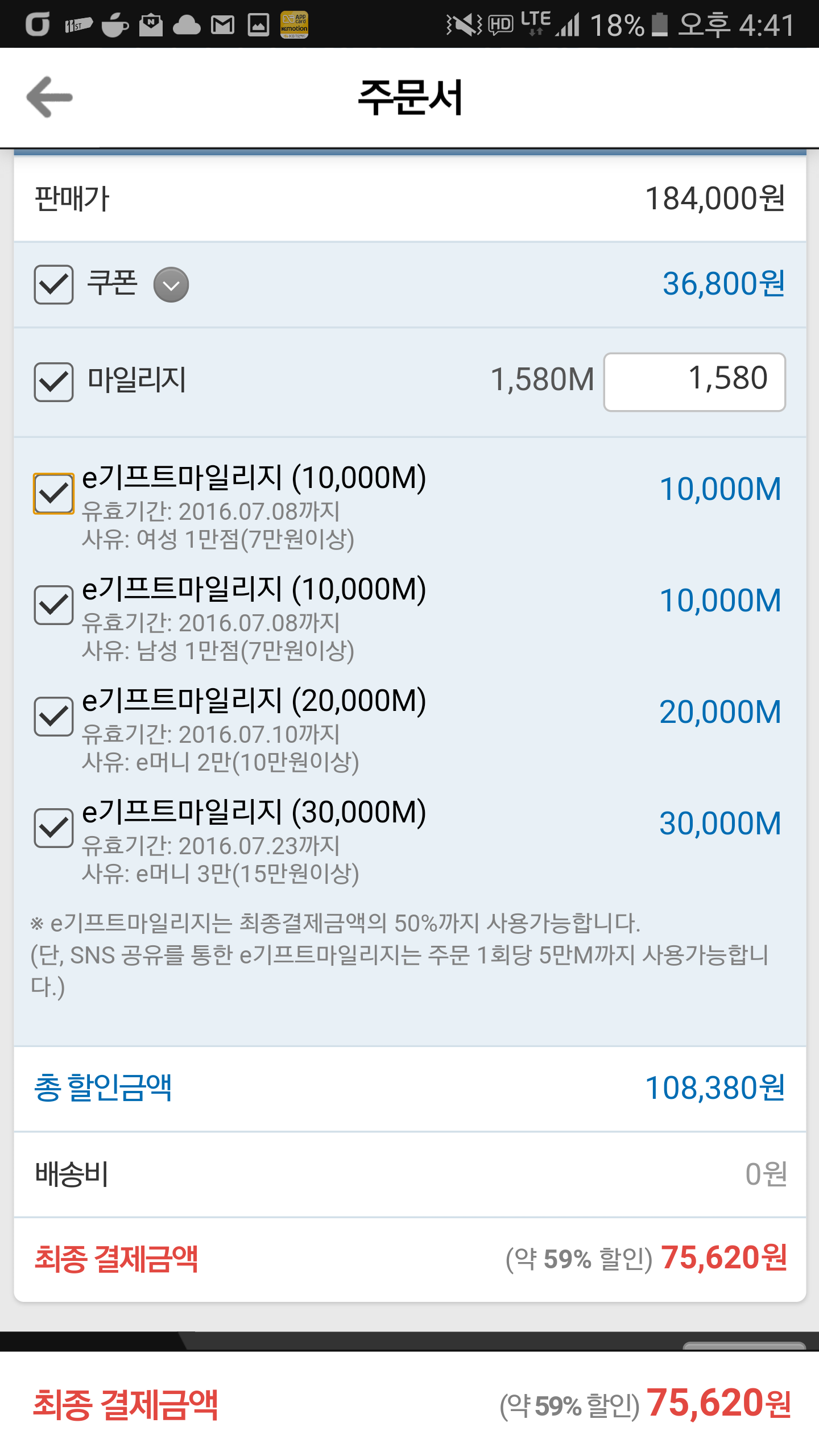Uncheck 남성 1만점 e기프트마일리지 checkbox
Screen dimensions: 819x1456
[x=53, y=605]
